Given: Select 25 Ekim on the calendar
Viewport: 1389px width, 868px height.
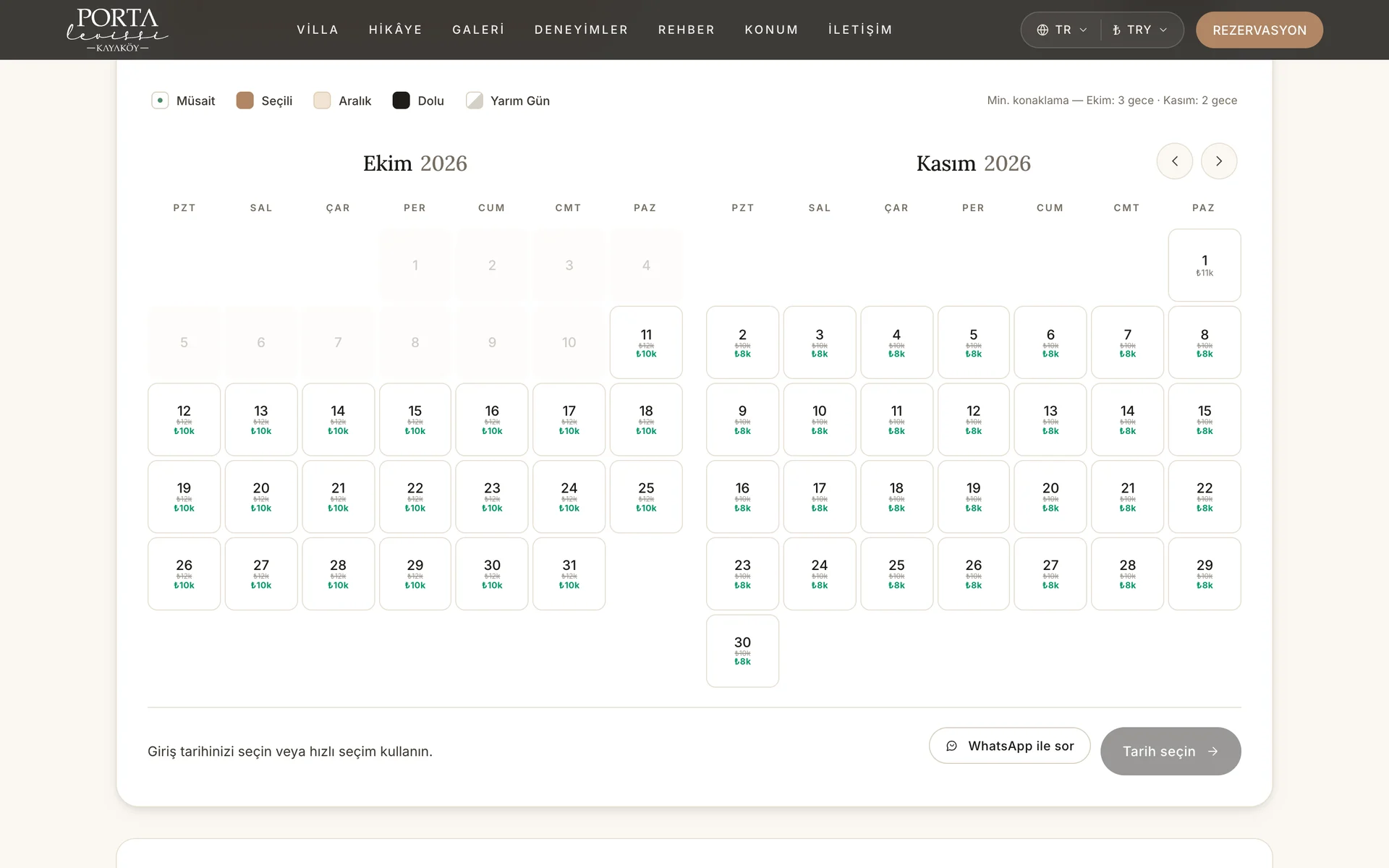Looking at the screenshot, I should pyautogui.click(x=646, y=497).
